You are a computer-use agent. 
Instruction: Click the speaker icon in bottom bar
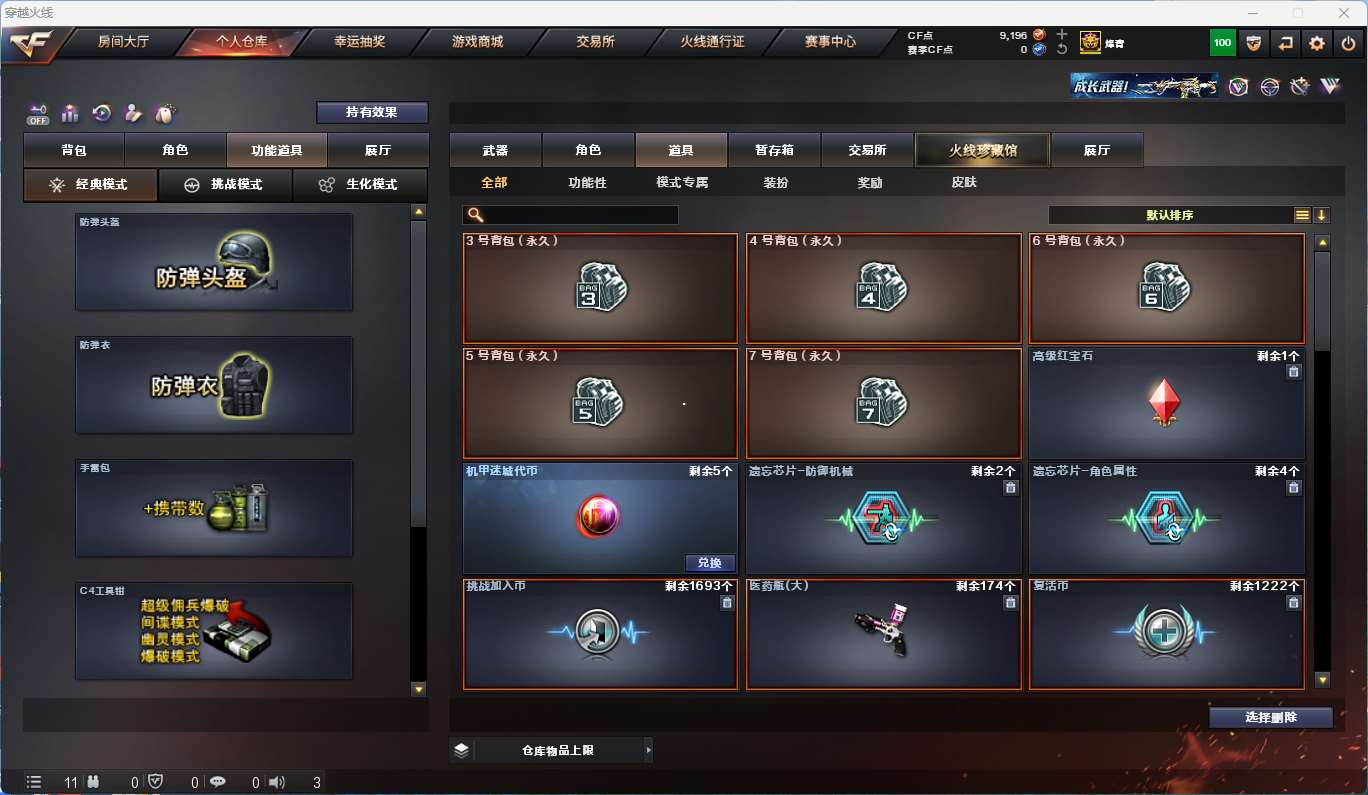[x=277, y=782]
